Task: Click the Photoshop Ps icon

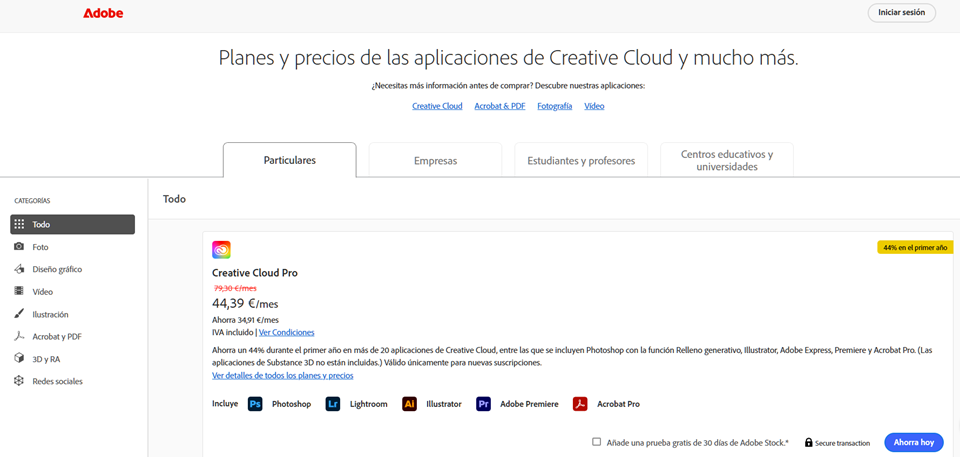Action: pos(255,404)
